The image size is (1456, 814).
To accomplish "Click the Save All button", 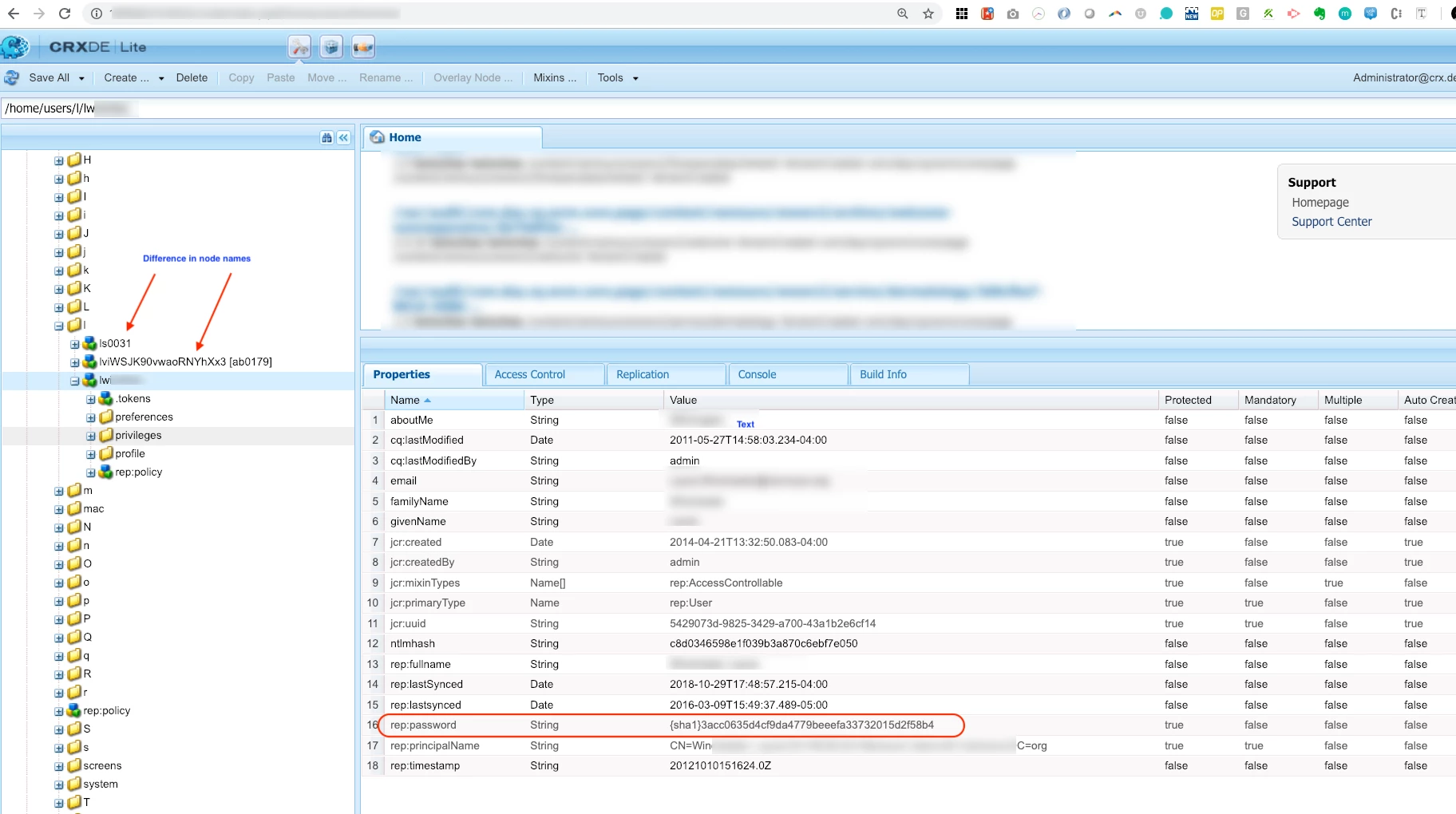I will (x=49, y=77).
